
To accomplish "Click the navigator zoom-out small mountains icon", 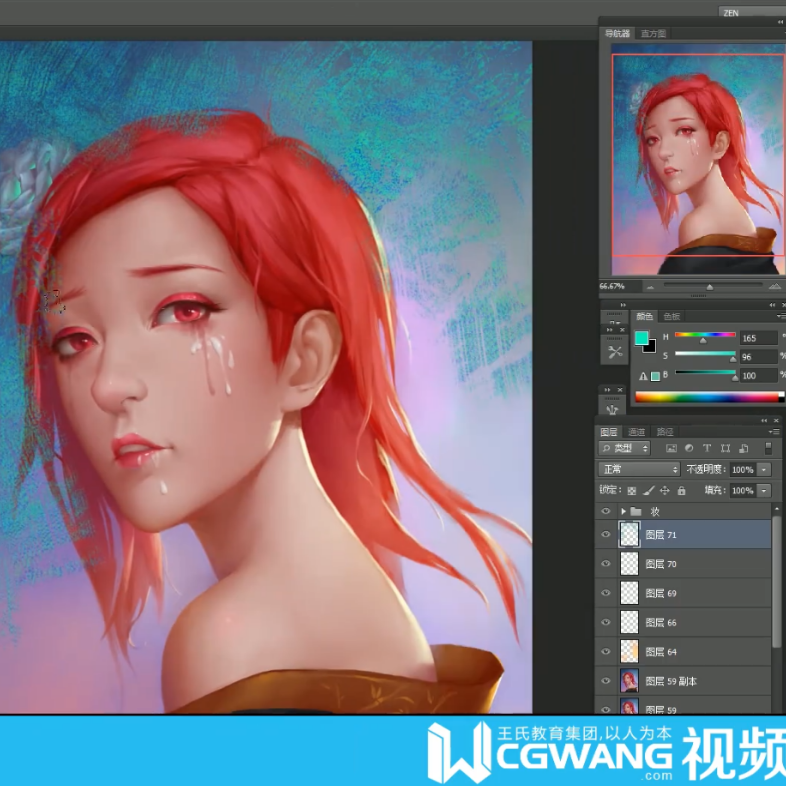I will [650, 287].
